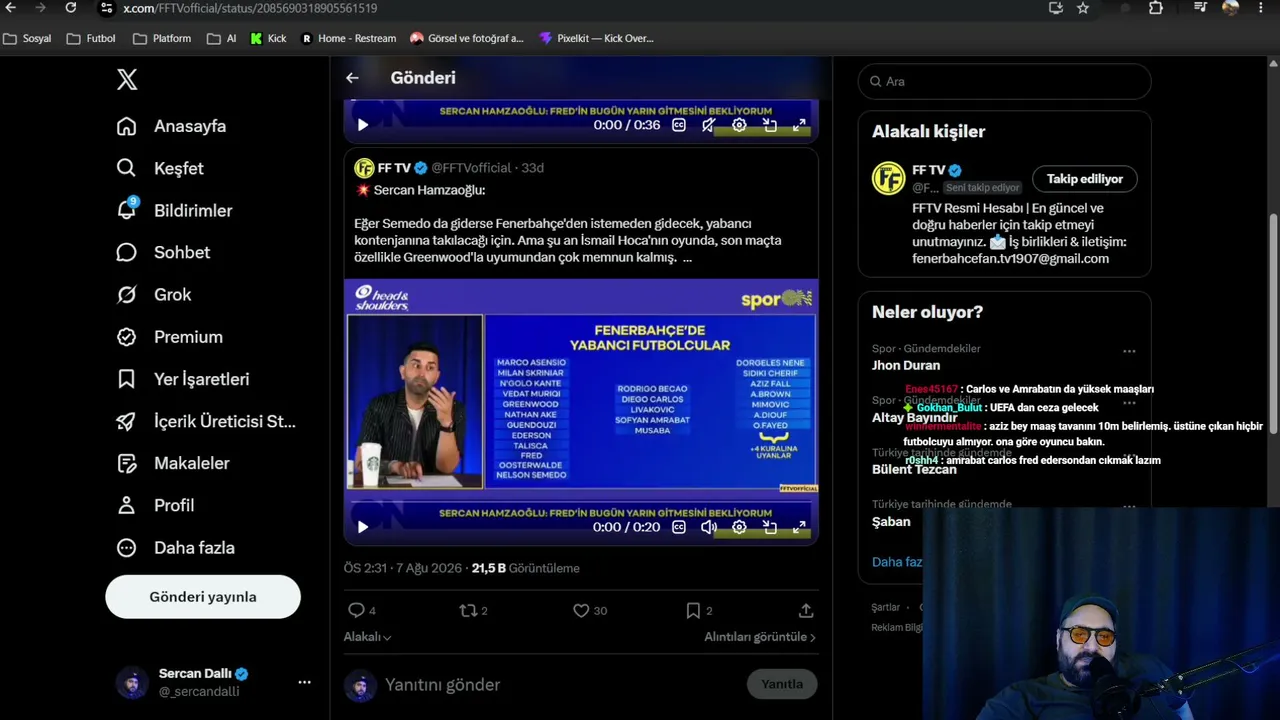This screenshot has height=720, width=1280.
Task: Bookmark the post with 2 bookmarks
Action: click(693, 610)
